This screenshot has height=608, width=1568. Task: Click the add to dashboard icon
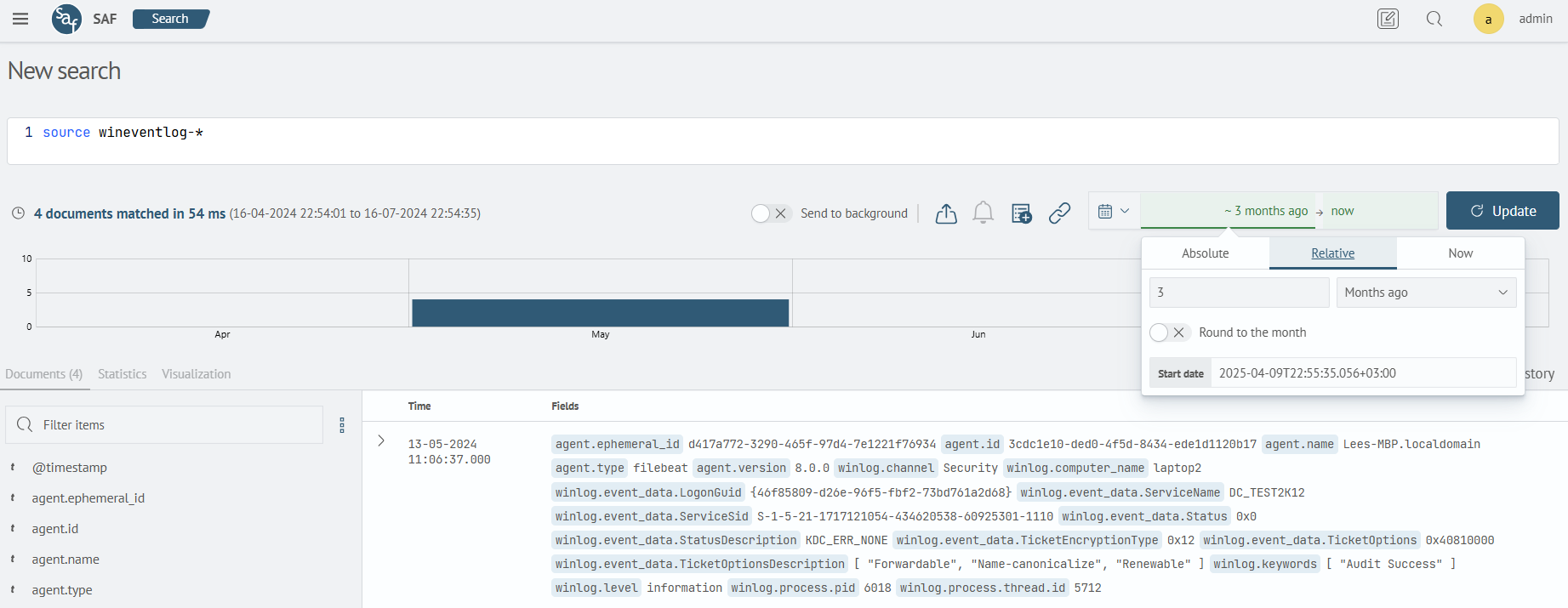click(x=1021, y=213)
